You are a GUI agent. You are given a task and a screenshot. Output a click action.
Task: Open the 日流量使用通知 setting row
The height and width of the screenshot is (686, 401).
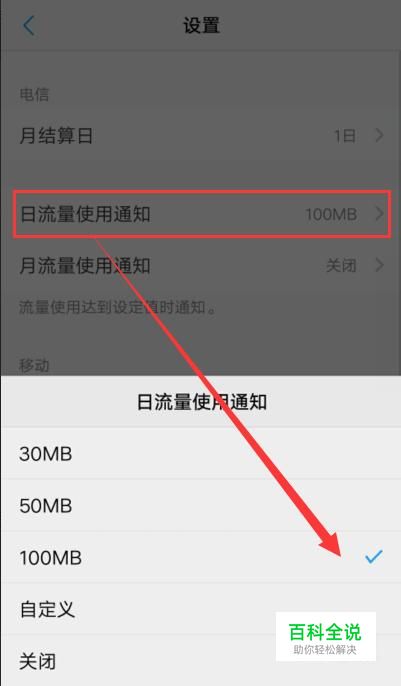pyautogui.click(x=201, y=214)
